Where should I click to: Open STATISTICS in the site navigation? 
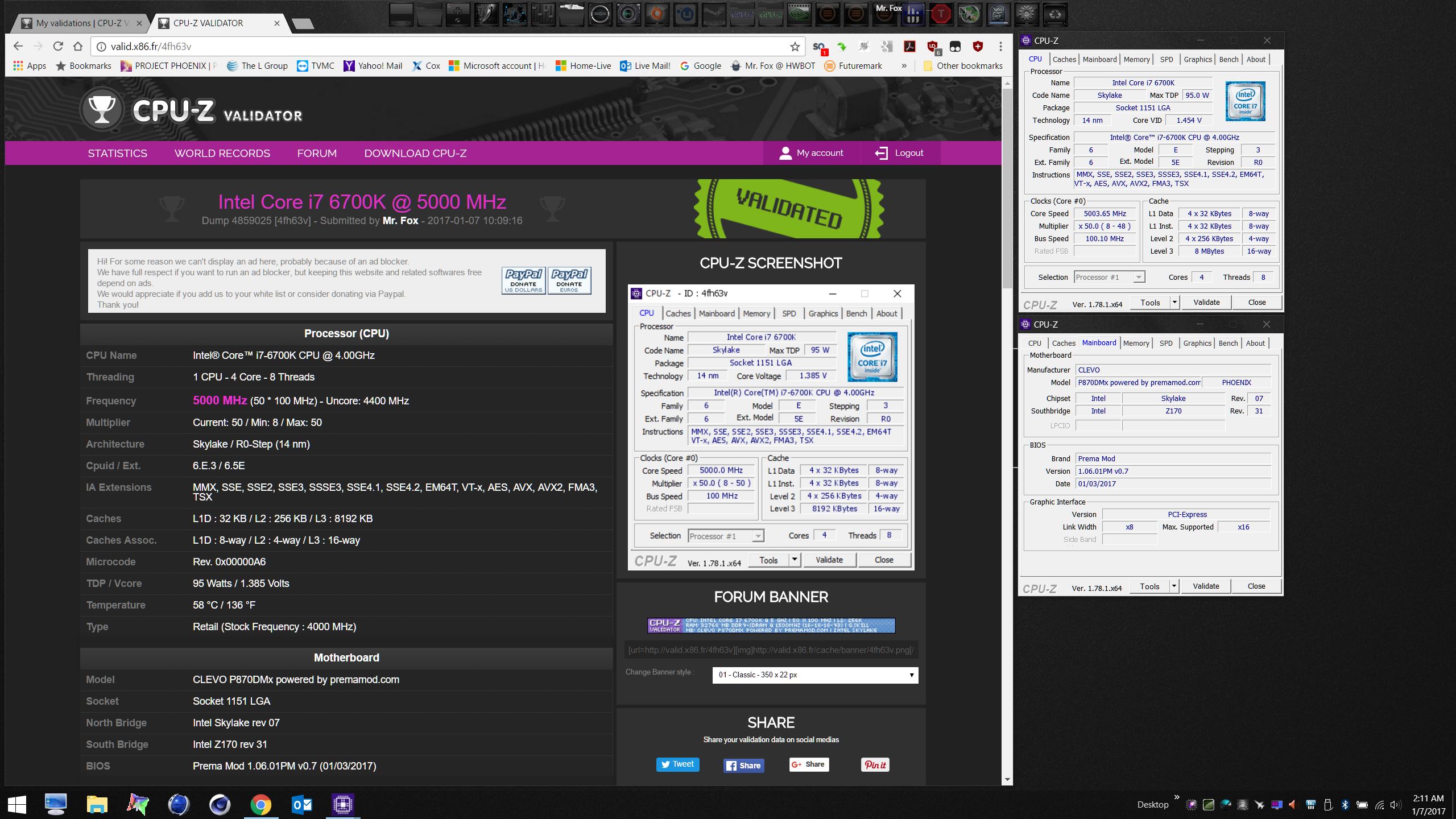coord(117,153)
